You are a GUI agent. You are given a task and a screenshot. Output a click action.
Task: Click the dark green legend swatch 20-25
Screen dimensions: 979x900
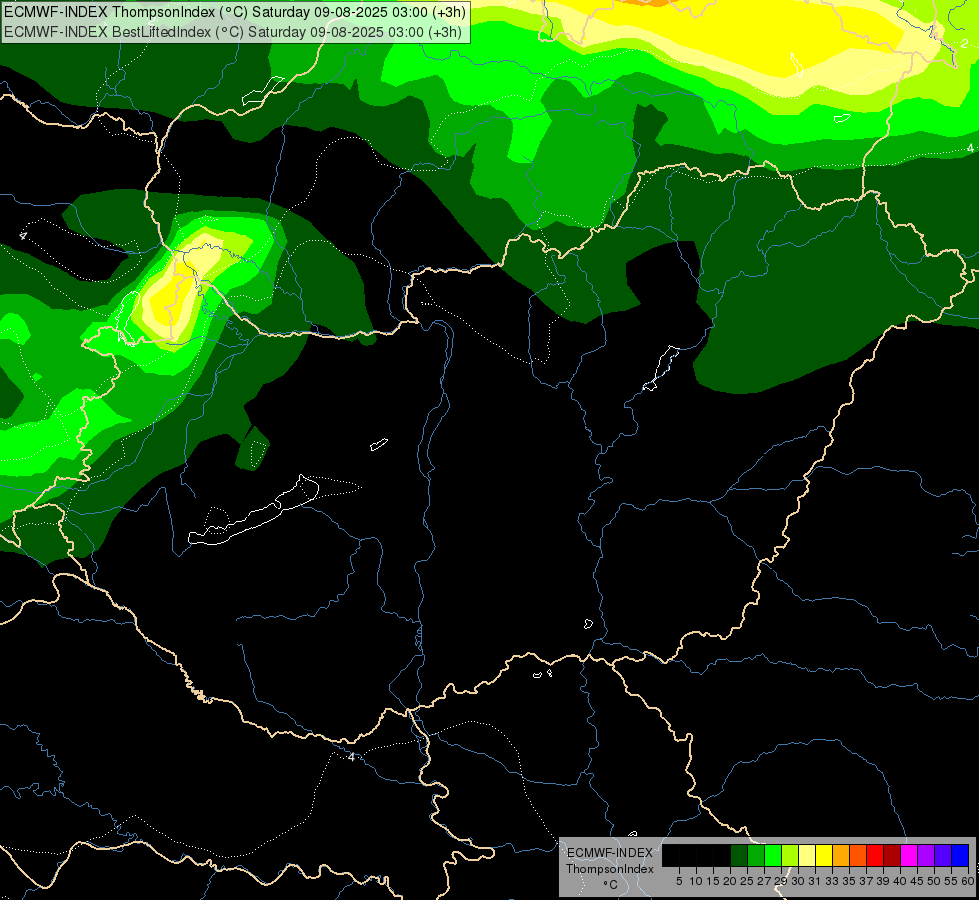click(739, 855)
